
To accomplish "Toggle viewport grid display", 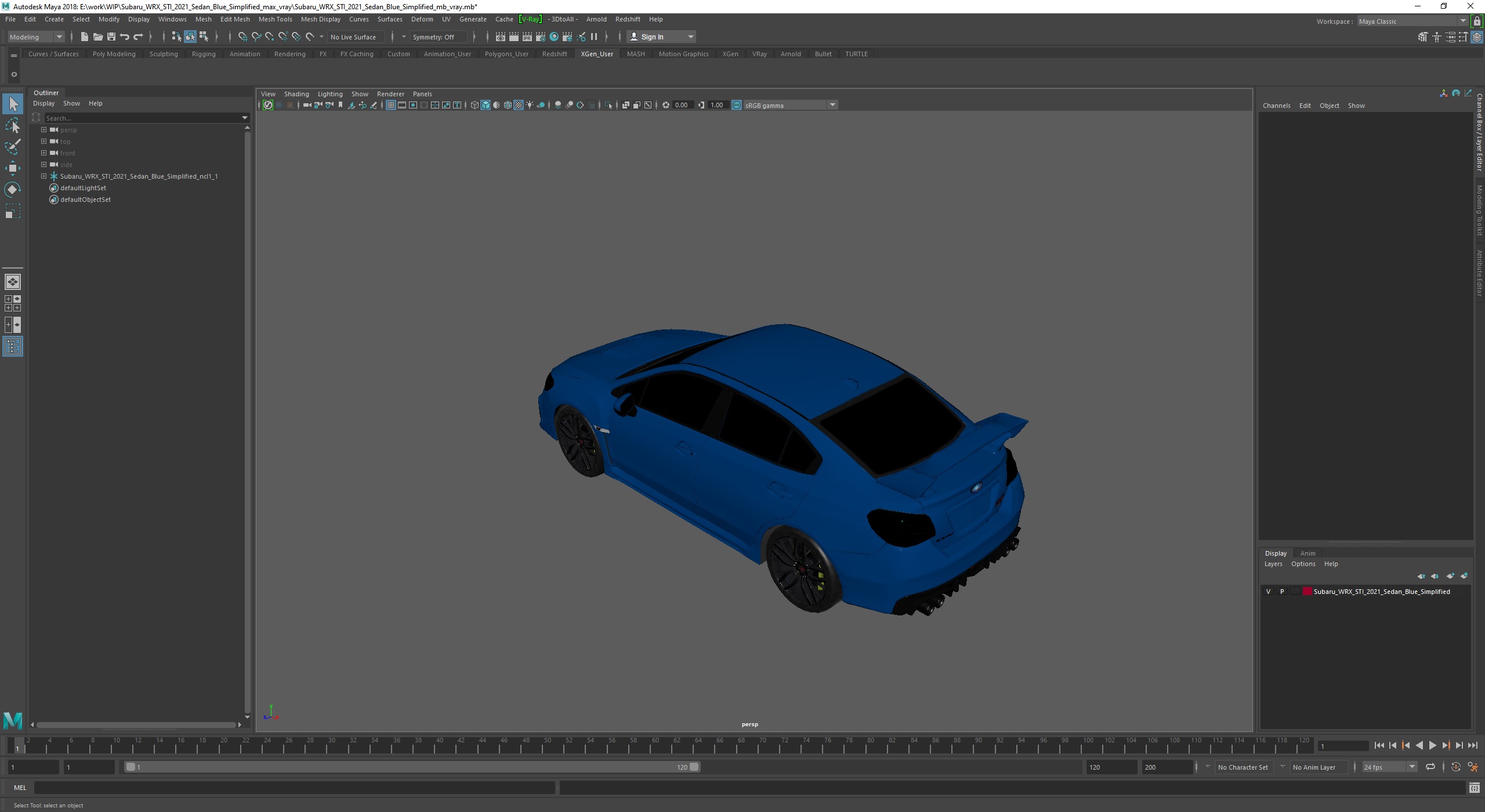I will point(390,105).
